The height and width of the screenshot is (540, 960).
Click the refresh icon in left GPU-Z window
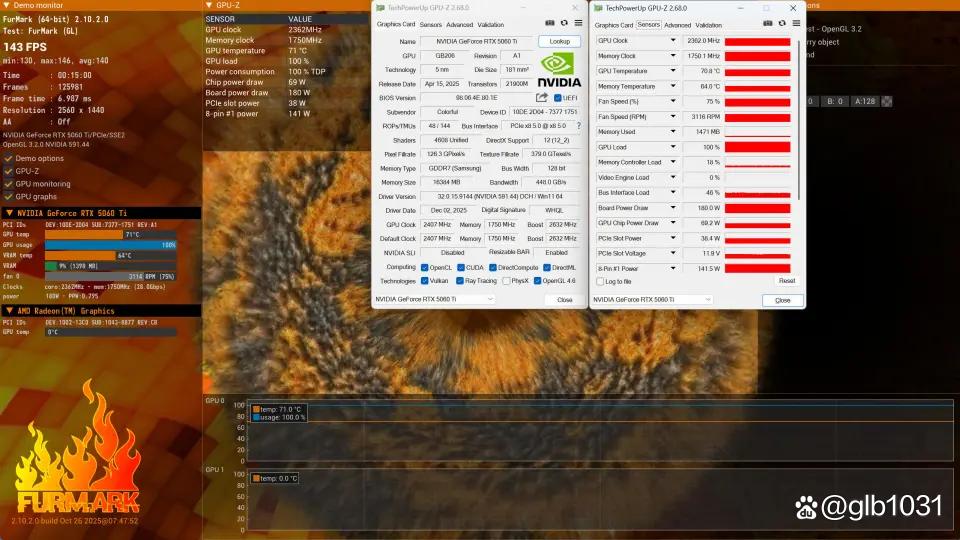(564, 23)
